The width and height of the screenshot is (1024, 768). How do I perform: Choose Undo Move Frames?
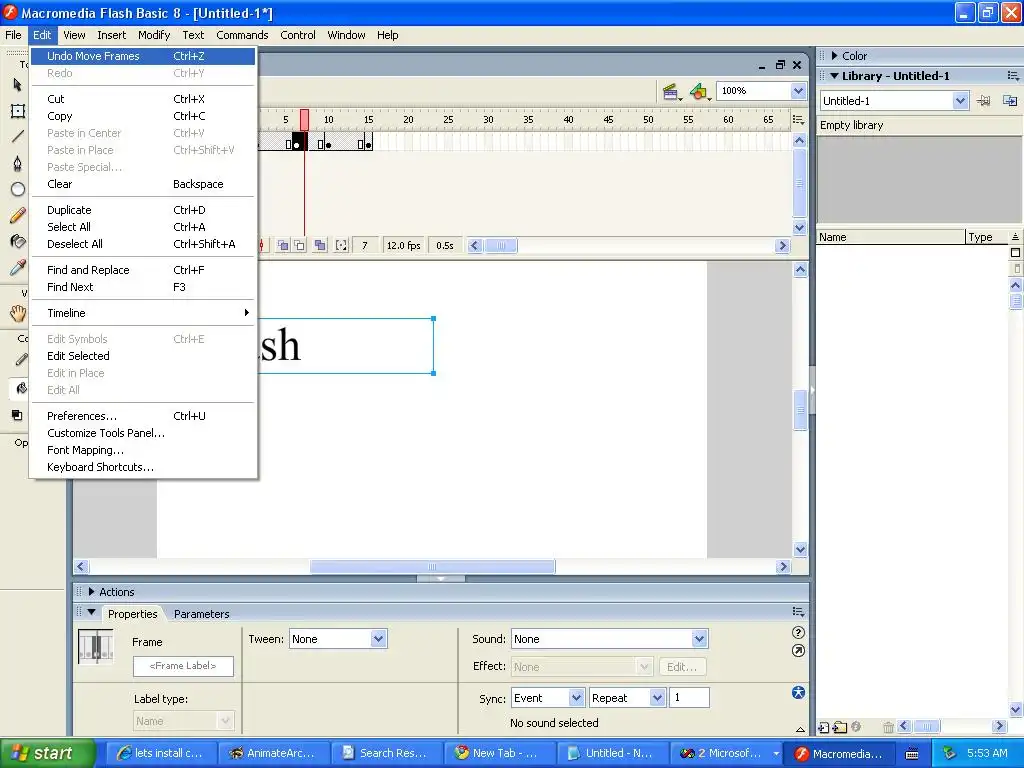pyautogui.click(x=142, y=56)
